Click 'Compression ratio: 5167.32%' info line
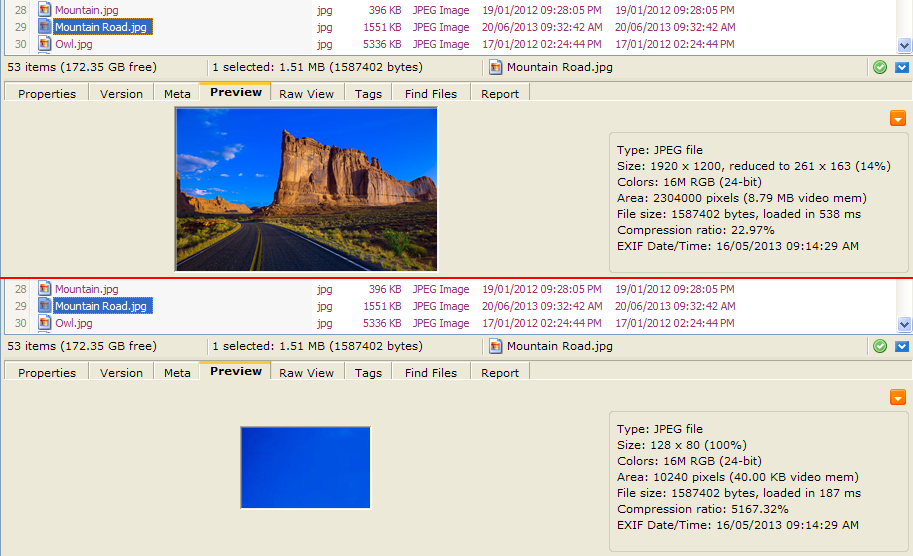Screen dimensions: 913x556 pyautogui.click(x=703, y=509)
